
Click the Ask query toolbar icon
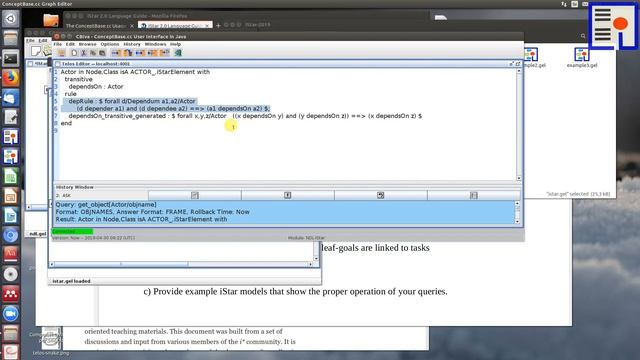140,53
